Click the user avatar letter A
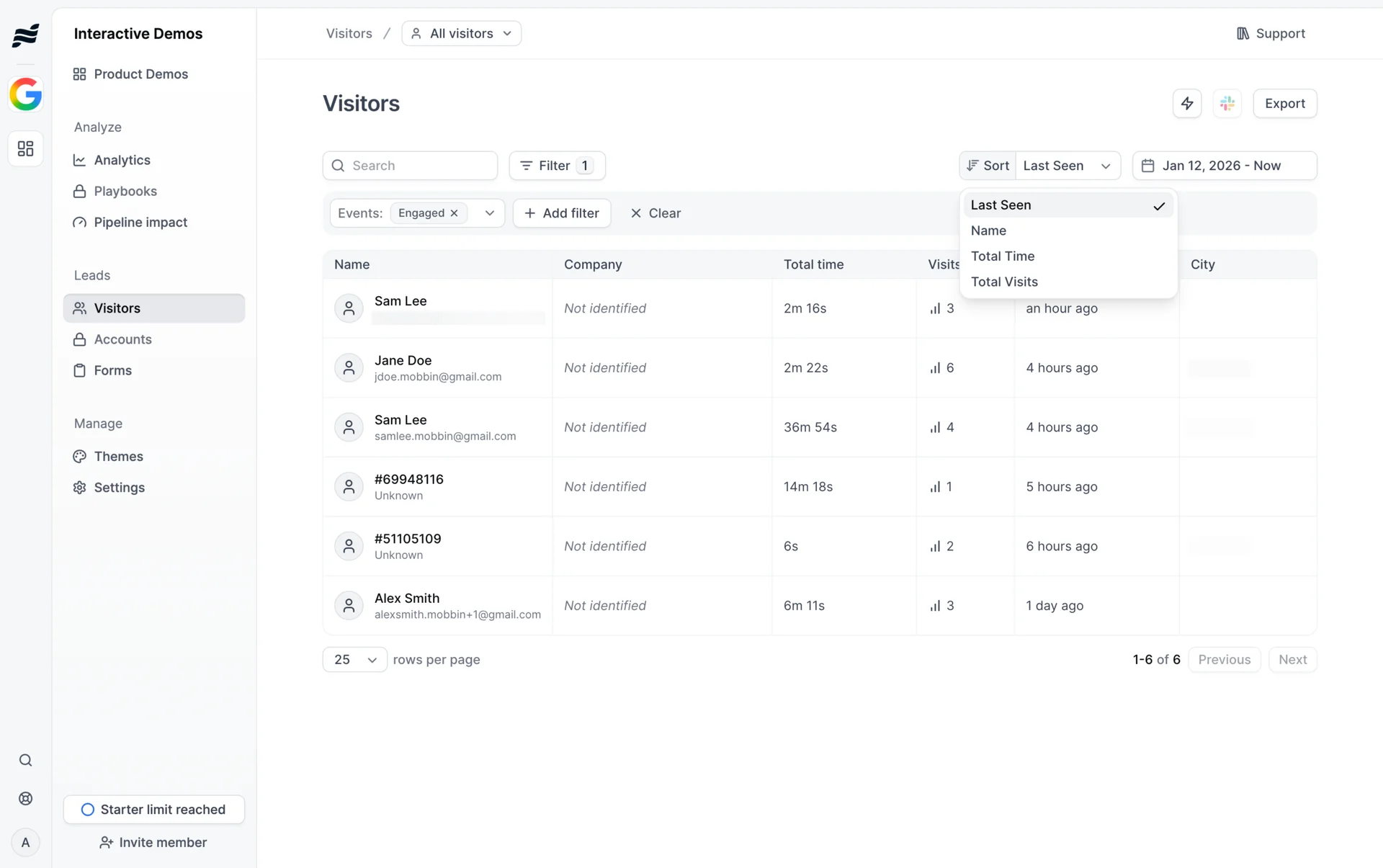 26,842
